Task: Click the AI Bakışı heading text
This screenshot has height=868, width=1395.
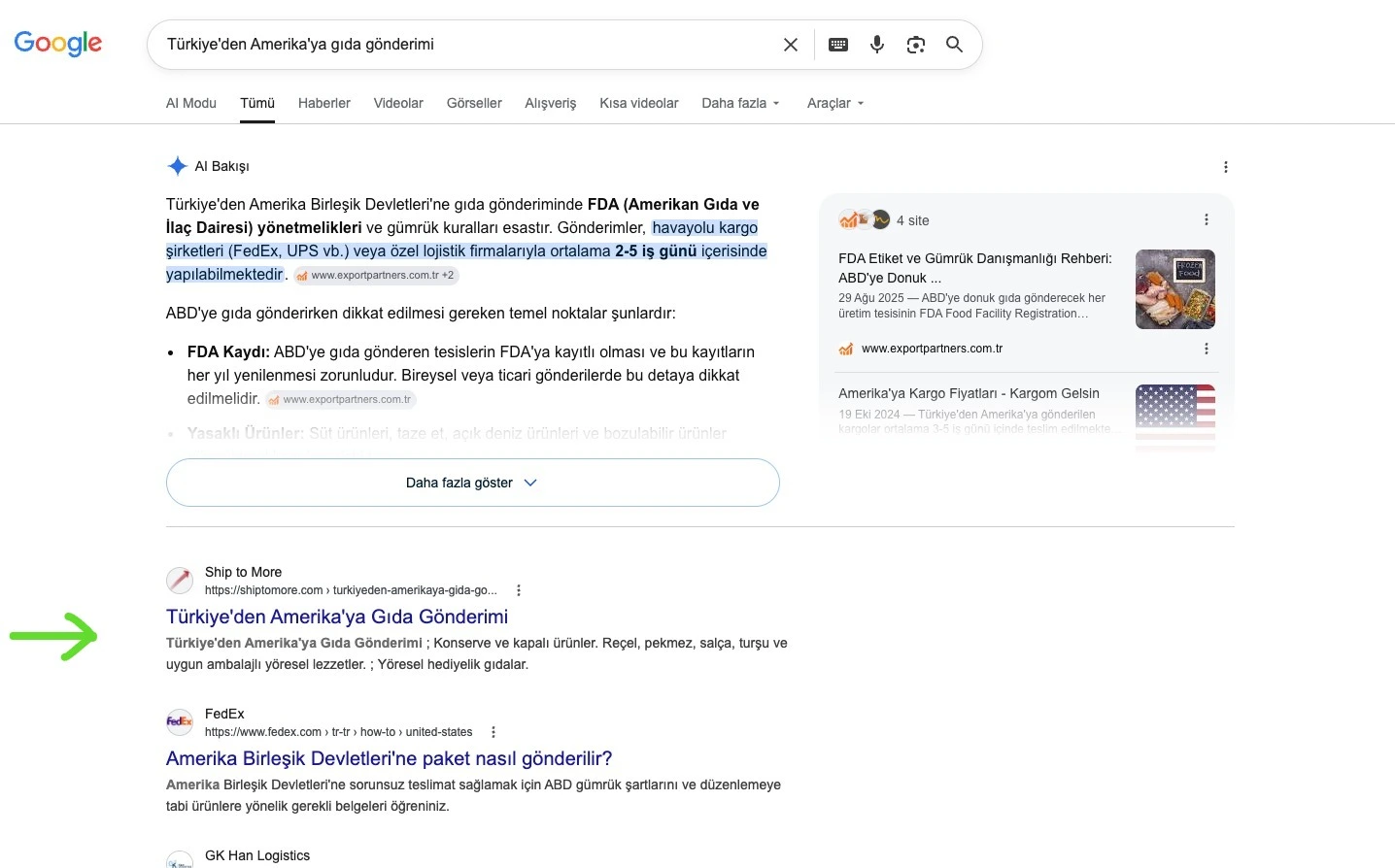Action: point(222,166)
